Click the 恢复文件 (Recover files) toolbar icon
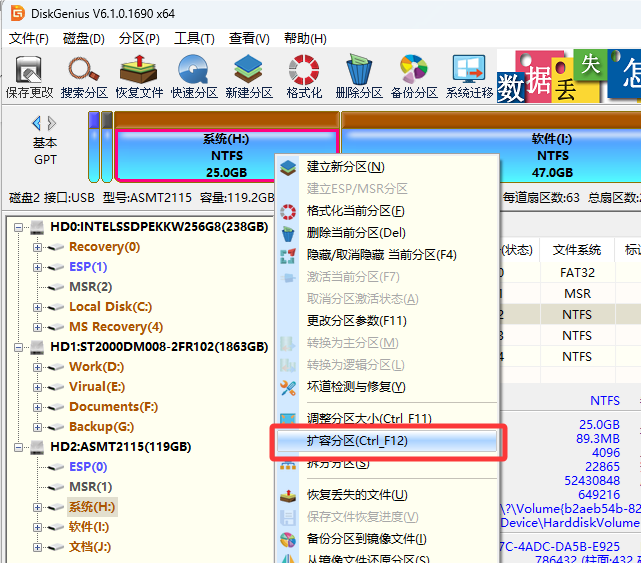Image resolution: width=641 pixels, height=563 pixels. click(139, 77)
